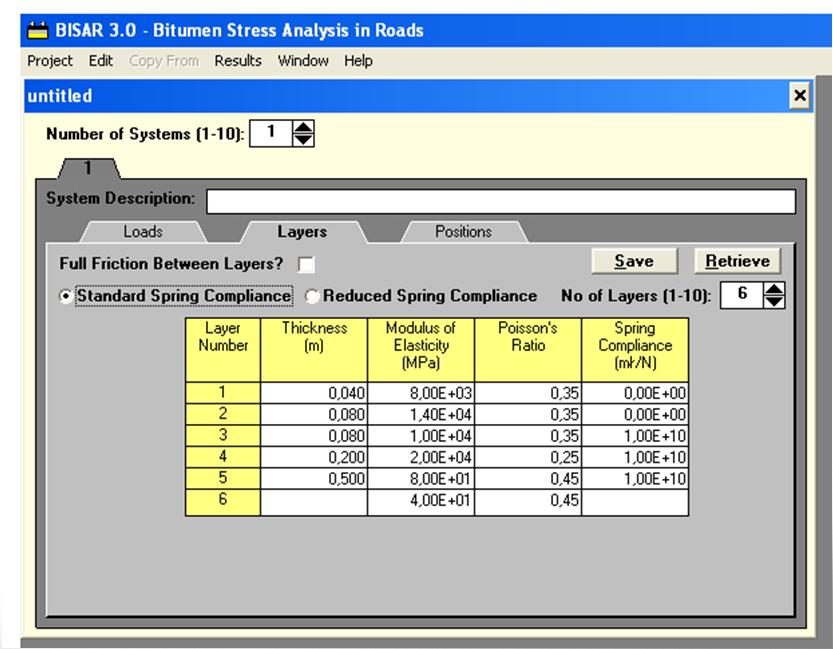Click layer 5 modulus cell 8,00E+01

[x=421, y=479]
